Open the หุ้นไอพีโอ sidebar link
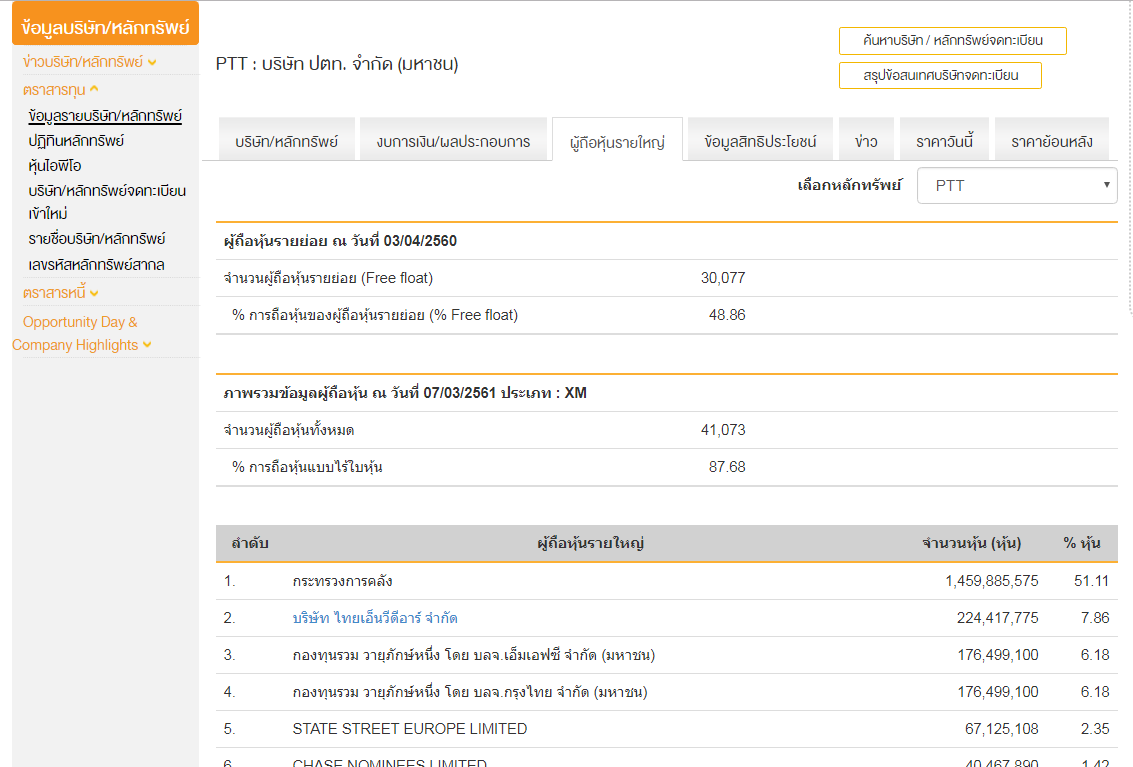Image resolution: width=1133 pixels, height=767 pixels. tap(55, 166)
